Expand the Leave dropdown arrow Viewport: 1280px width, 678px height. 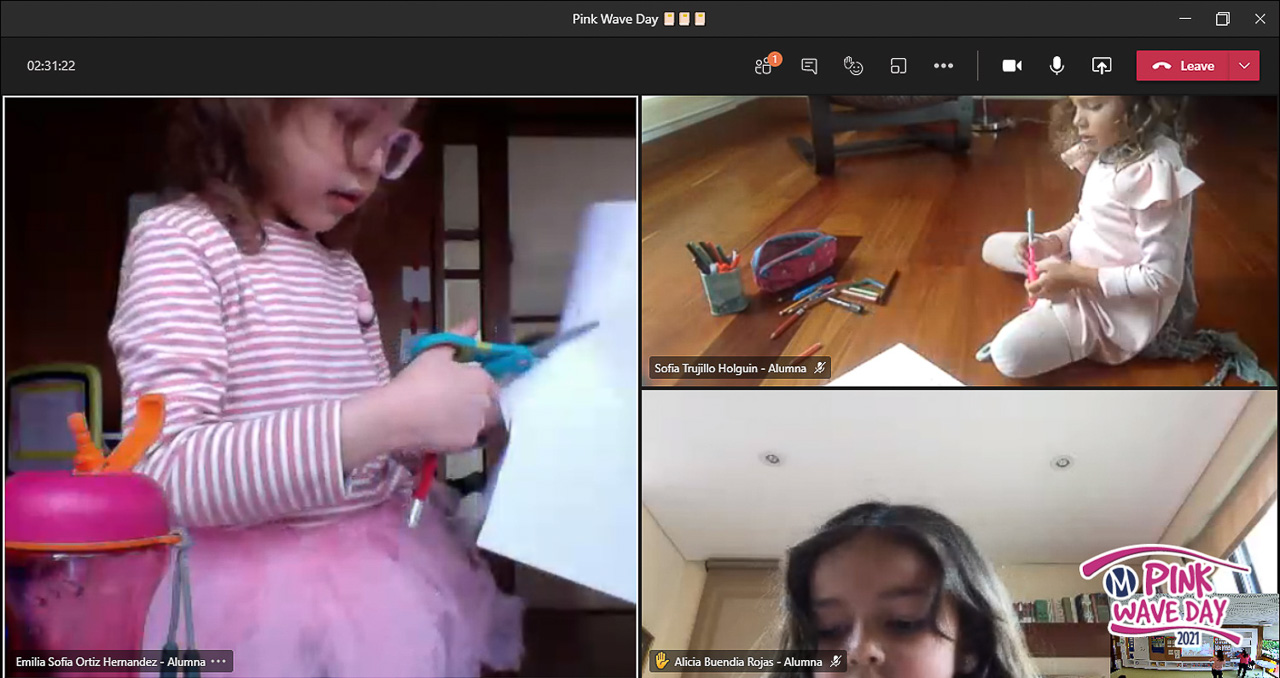tap(1244, 66)
